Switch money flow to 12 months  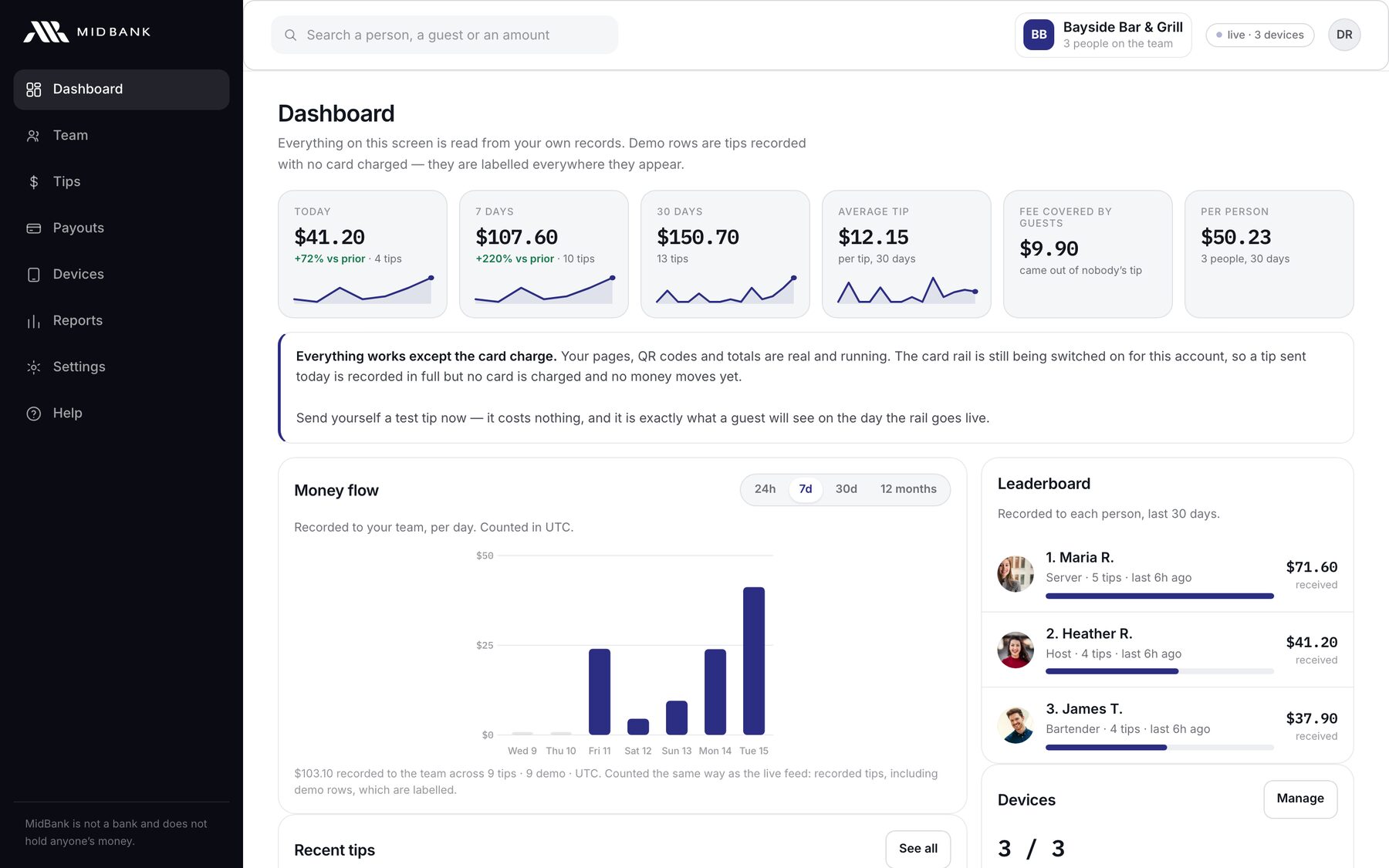pyautogui.click(x=908, y=489)
